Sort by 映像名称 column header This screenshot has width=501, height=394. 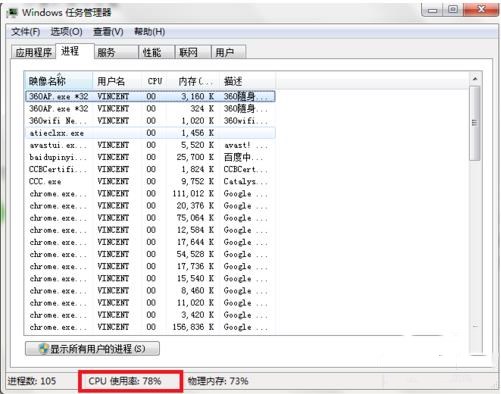click(x=58, y=81)
